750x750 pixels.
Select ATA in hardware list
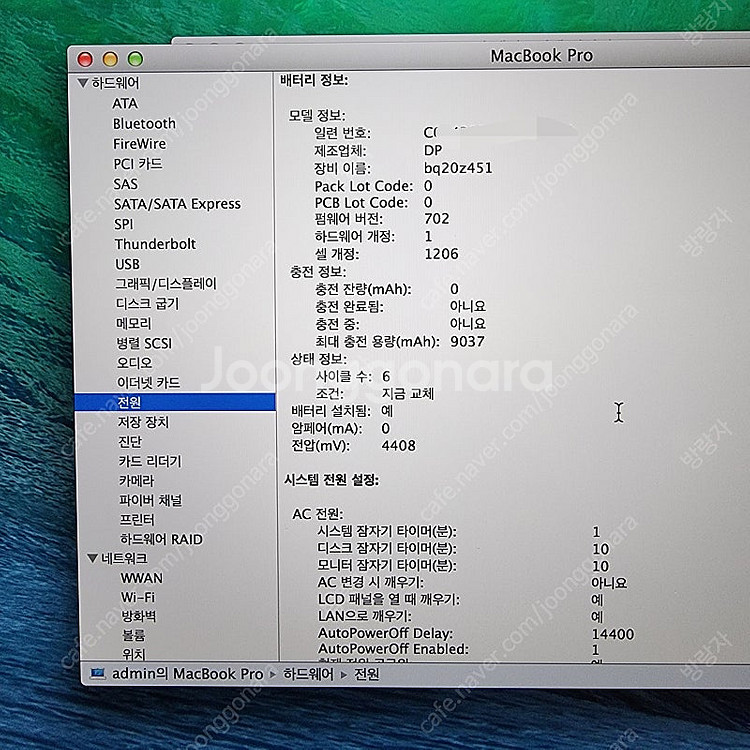click(x=125, y=103)
